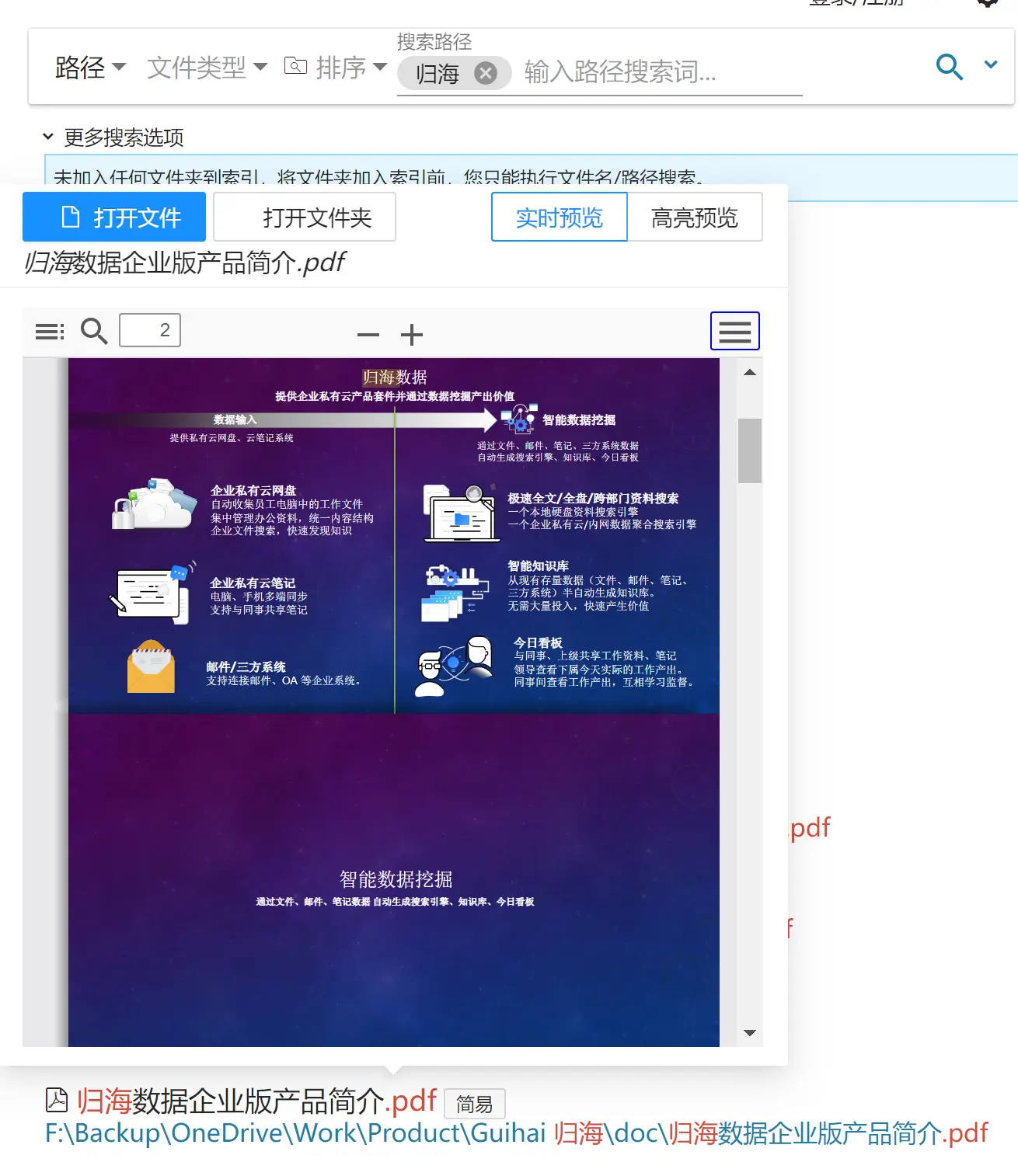
Task: Click the PDF page number field
Action: tap(150, 330)
